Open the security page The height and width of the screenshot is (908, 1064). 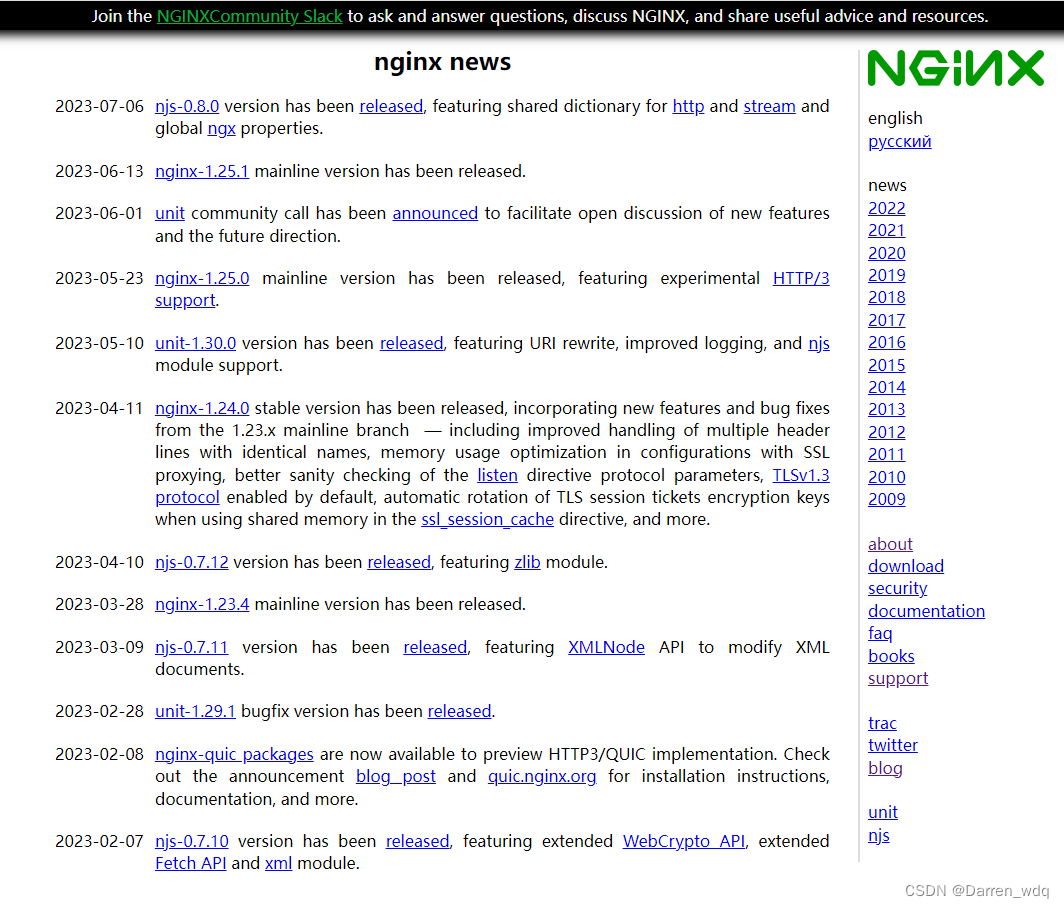[897, 590]
